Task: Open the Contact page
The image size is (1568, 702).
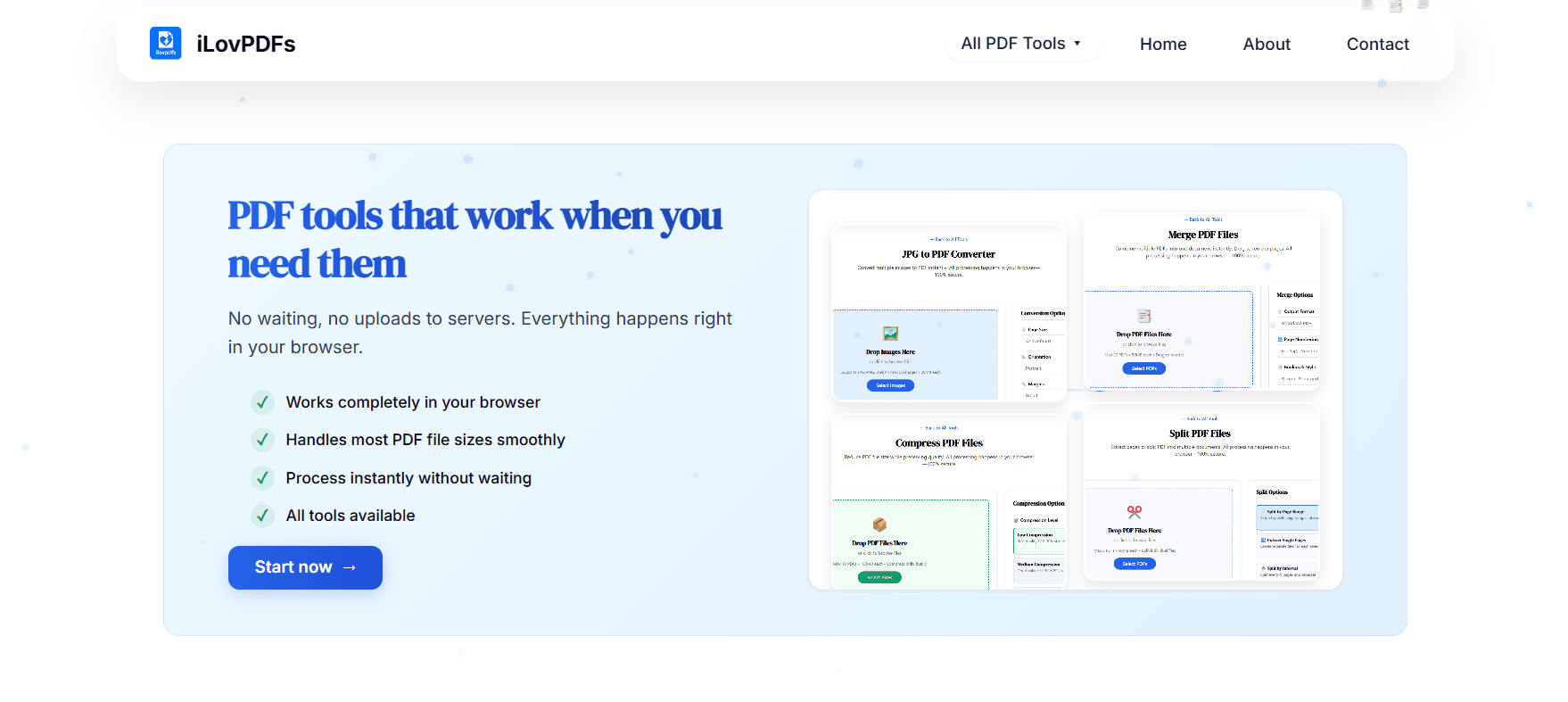Action: click(x=1377, y=45)
